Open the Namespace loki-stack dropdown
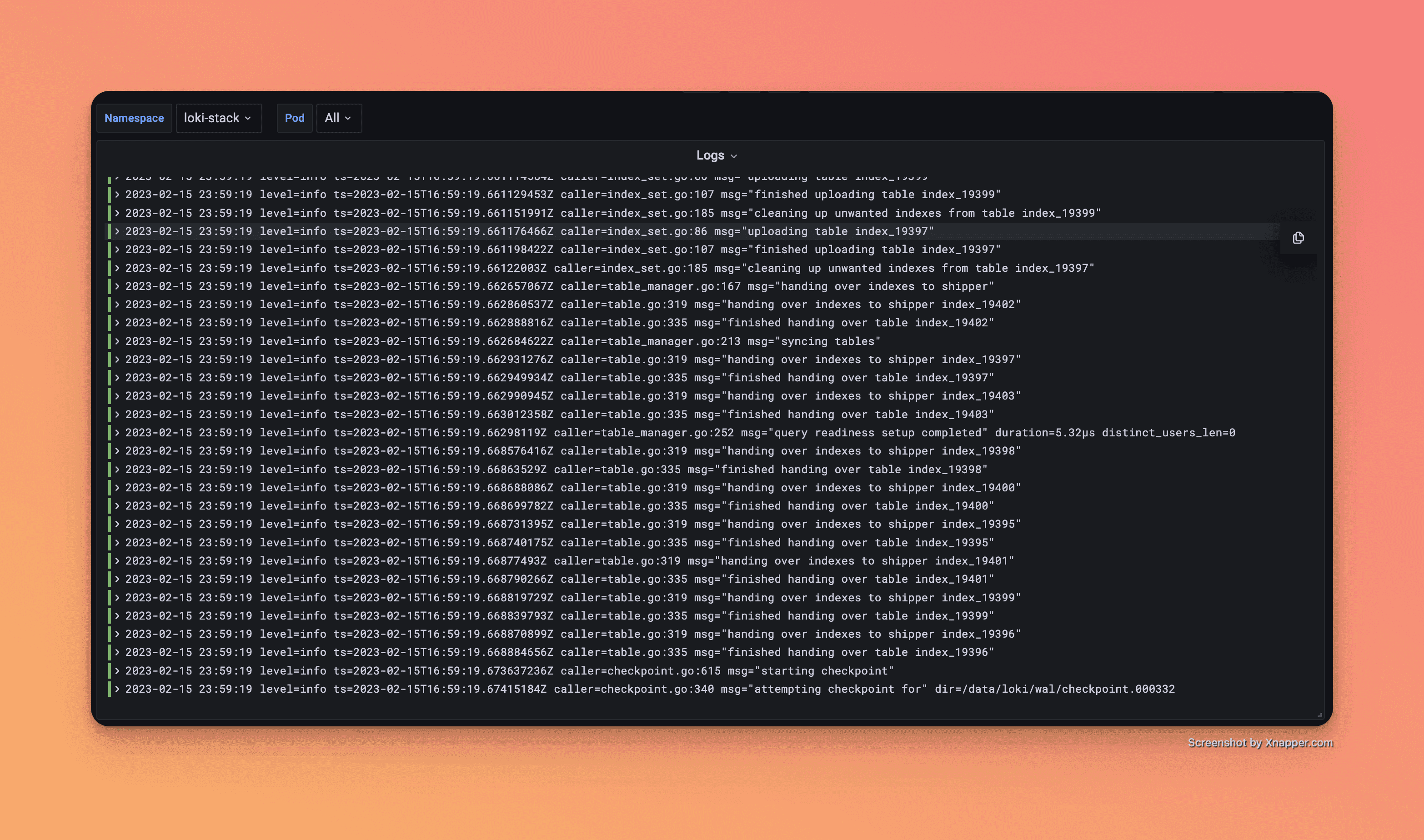The width and height of the screenshot is (1424, 840). click(x=218, y=118)
